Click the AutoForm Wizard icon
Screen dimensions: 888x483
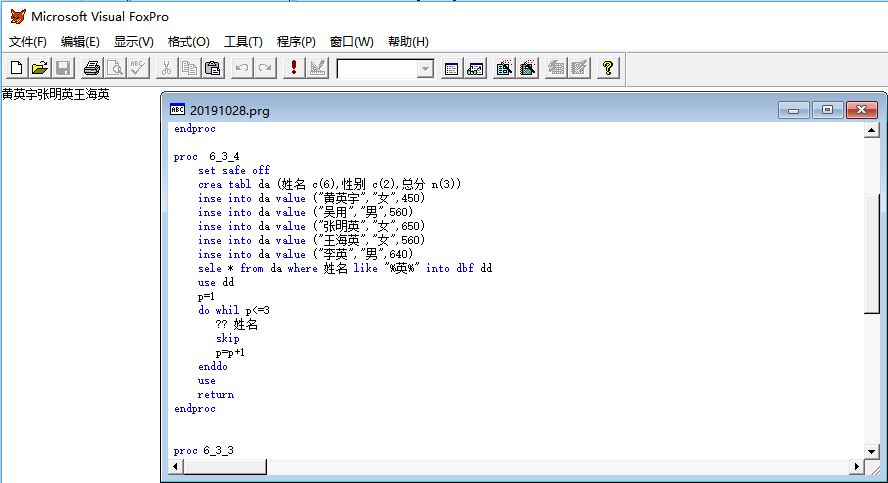(x=556, y=68)
